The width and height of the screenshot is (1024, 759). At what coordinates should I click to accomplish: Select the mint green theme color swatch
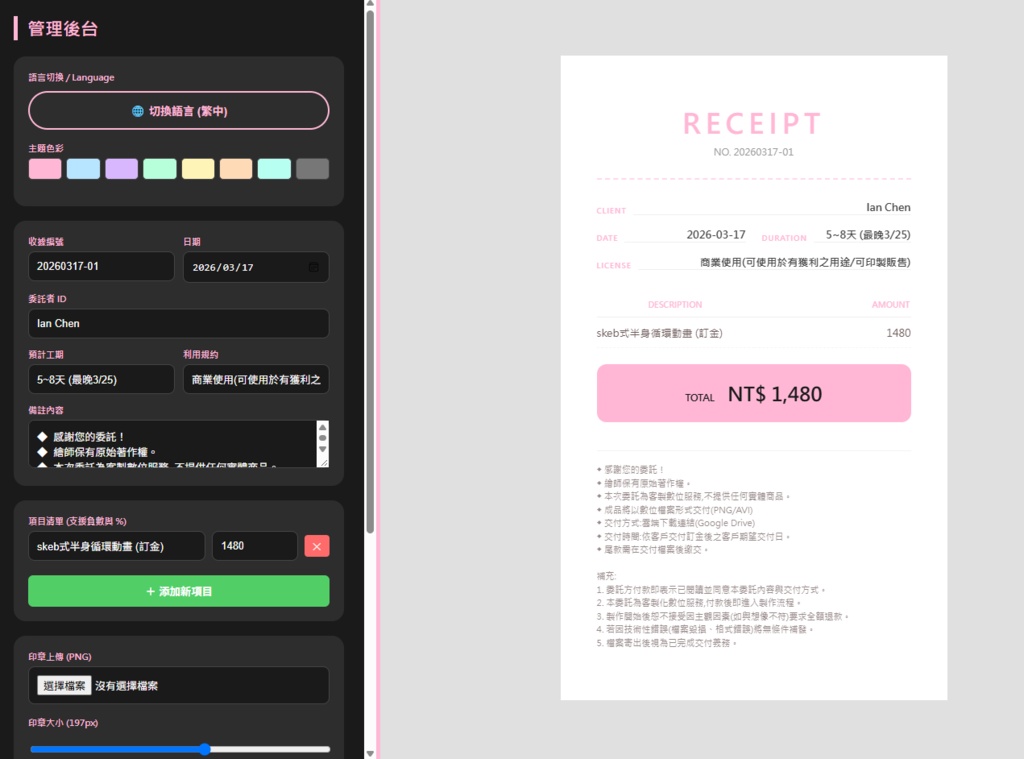coord(160,169)
